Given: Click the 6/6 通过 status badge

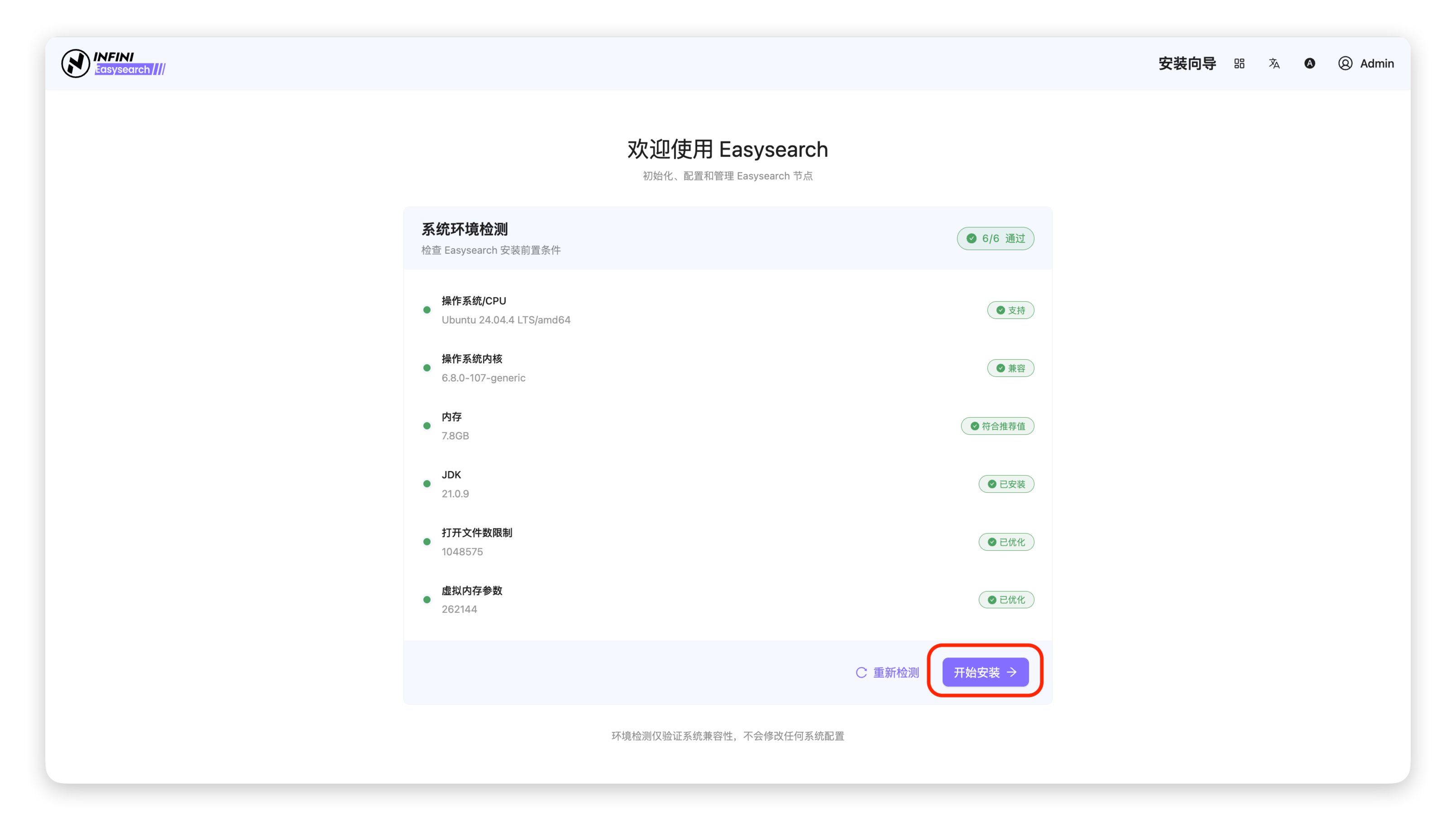Looking at the screenshot, I should [x=995, y=238].
